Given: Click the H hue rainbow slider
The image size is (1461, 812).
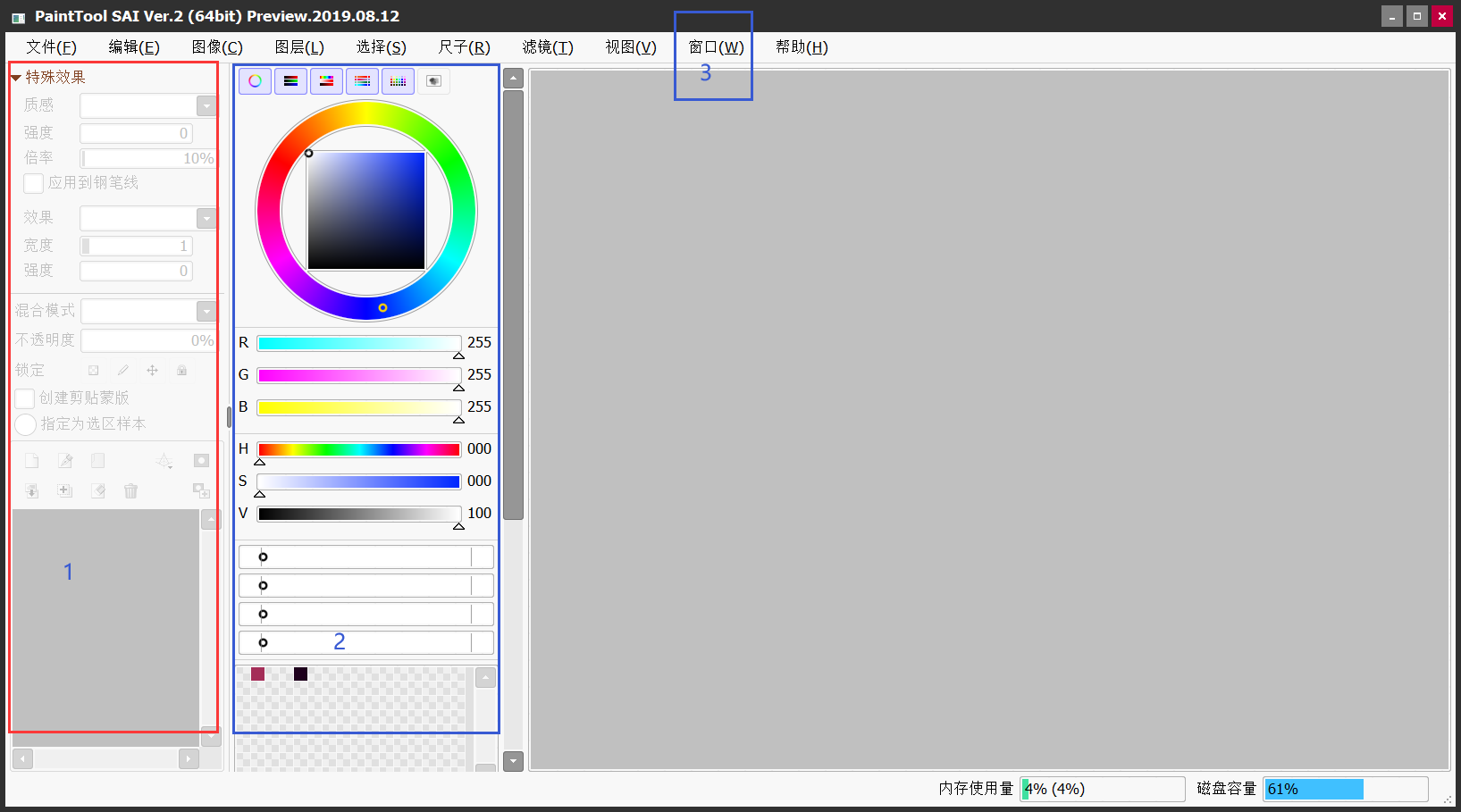Looking at the screenshot, I should 359,449.
